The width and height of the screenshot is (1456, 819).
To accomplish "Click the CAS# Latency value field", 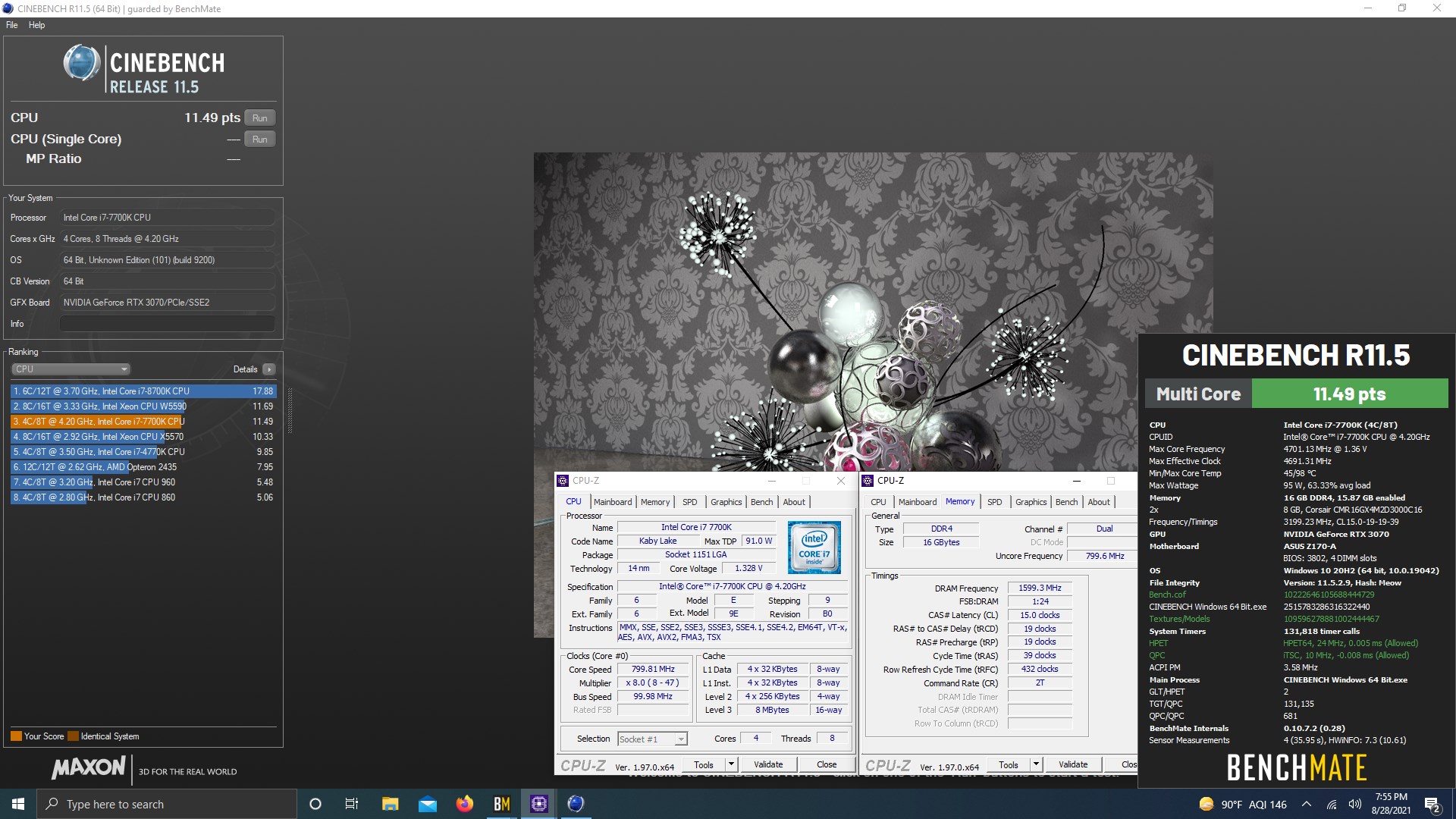I will 1040,616.
